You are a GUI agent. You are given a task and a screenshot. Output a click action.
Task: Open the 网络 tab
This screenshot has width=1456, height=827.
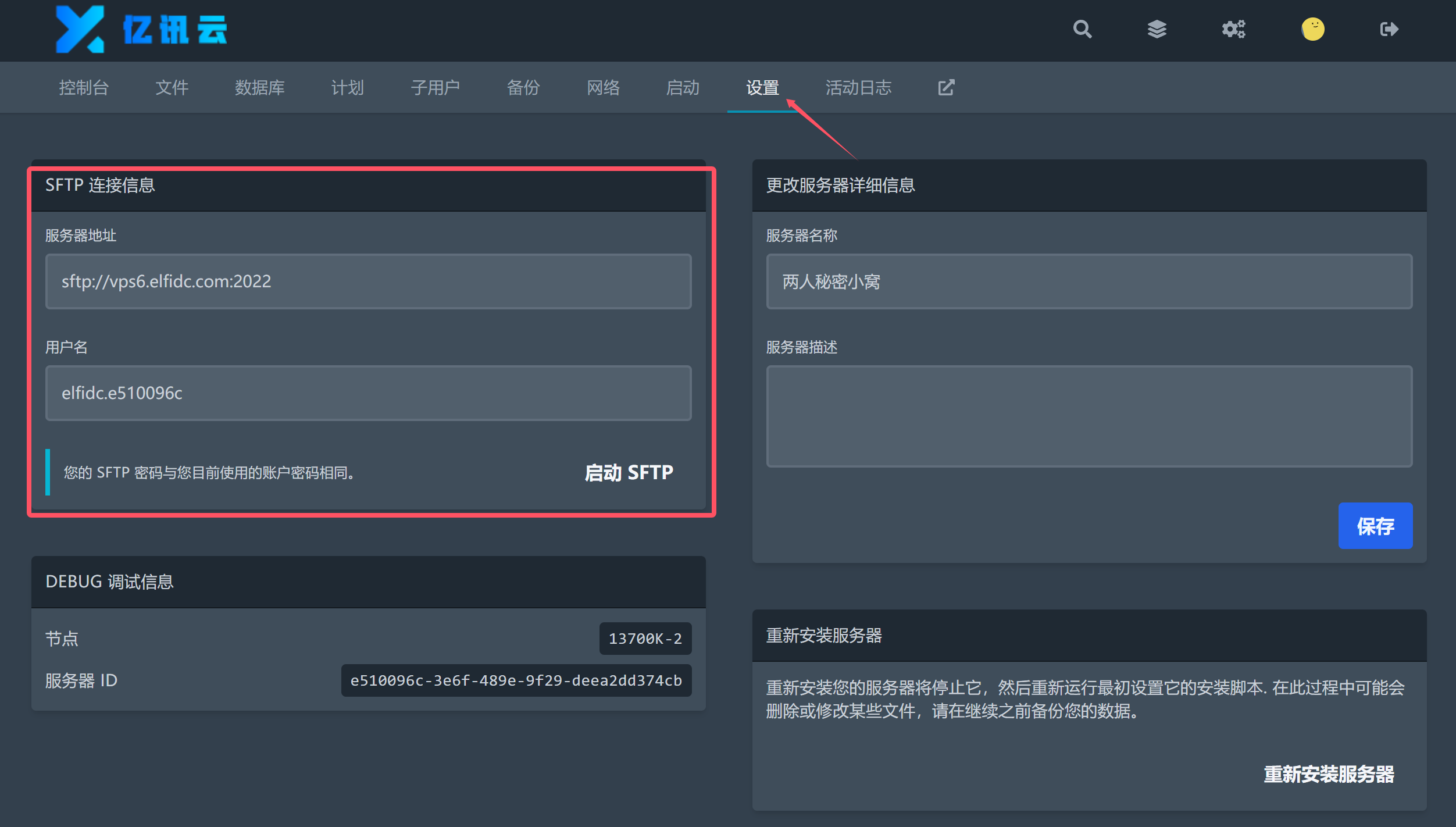(x=603, y=87)
